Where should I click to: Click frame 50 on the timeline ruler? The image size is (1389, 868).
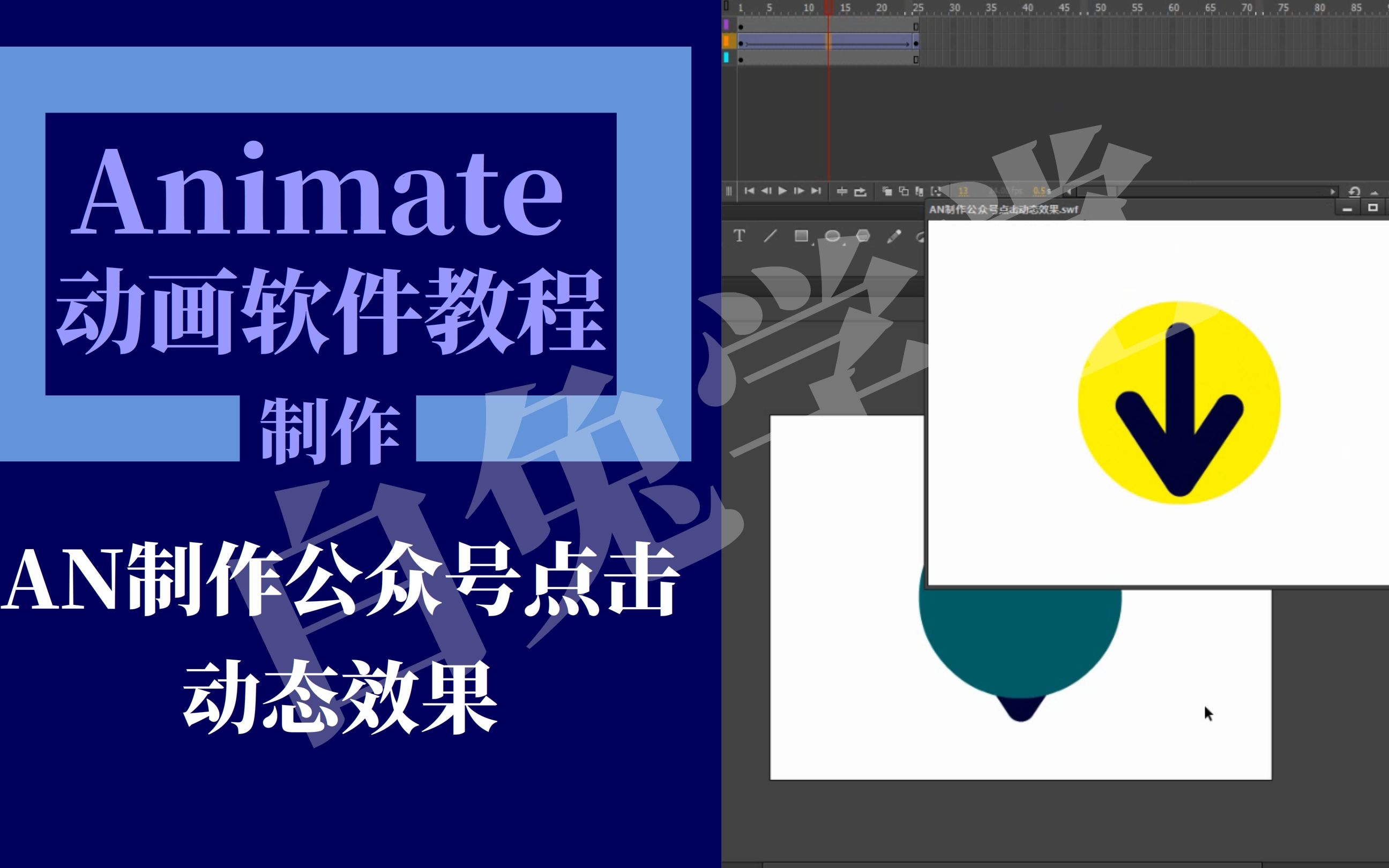(1100, 8)
